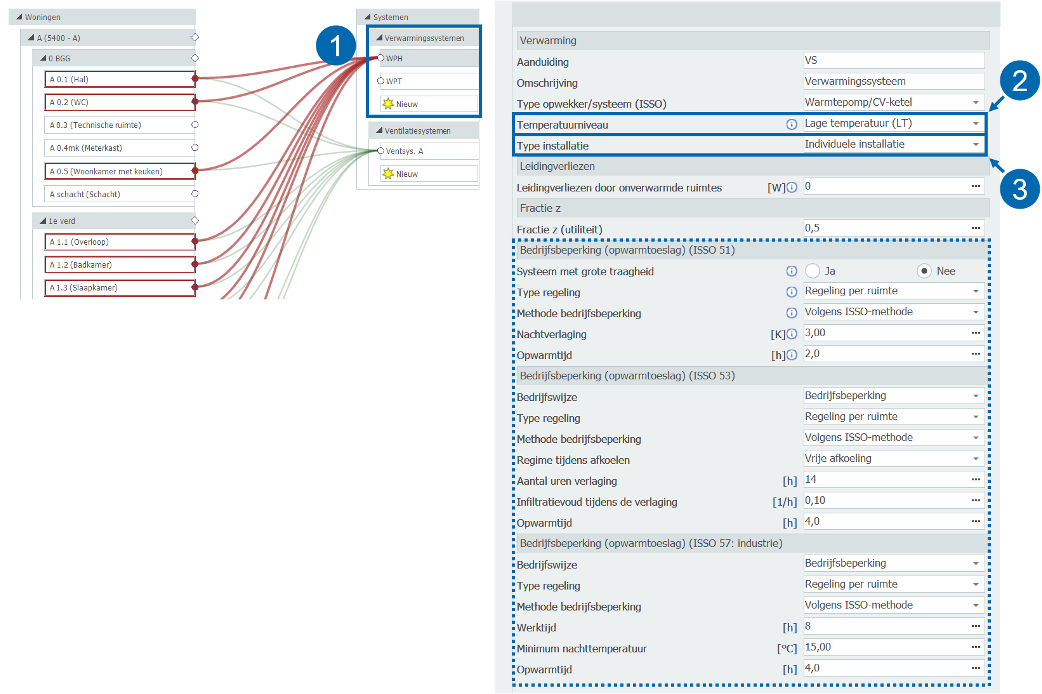1042x694 pixels.
Task: Click info icon beside Systeem met grote traagheid
Action: tap(791, 271)
